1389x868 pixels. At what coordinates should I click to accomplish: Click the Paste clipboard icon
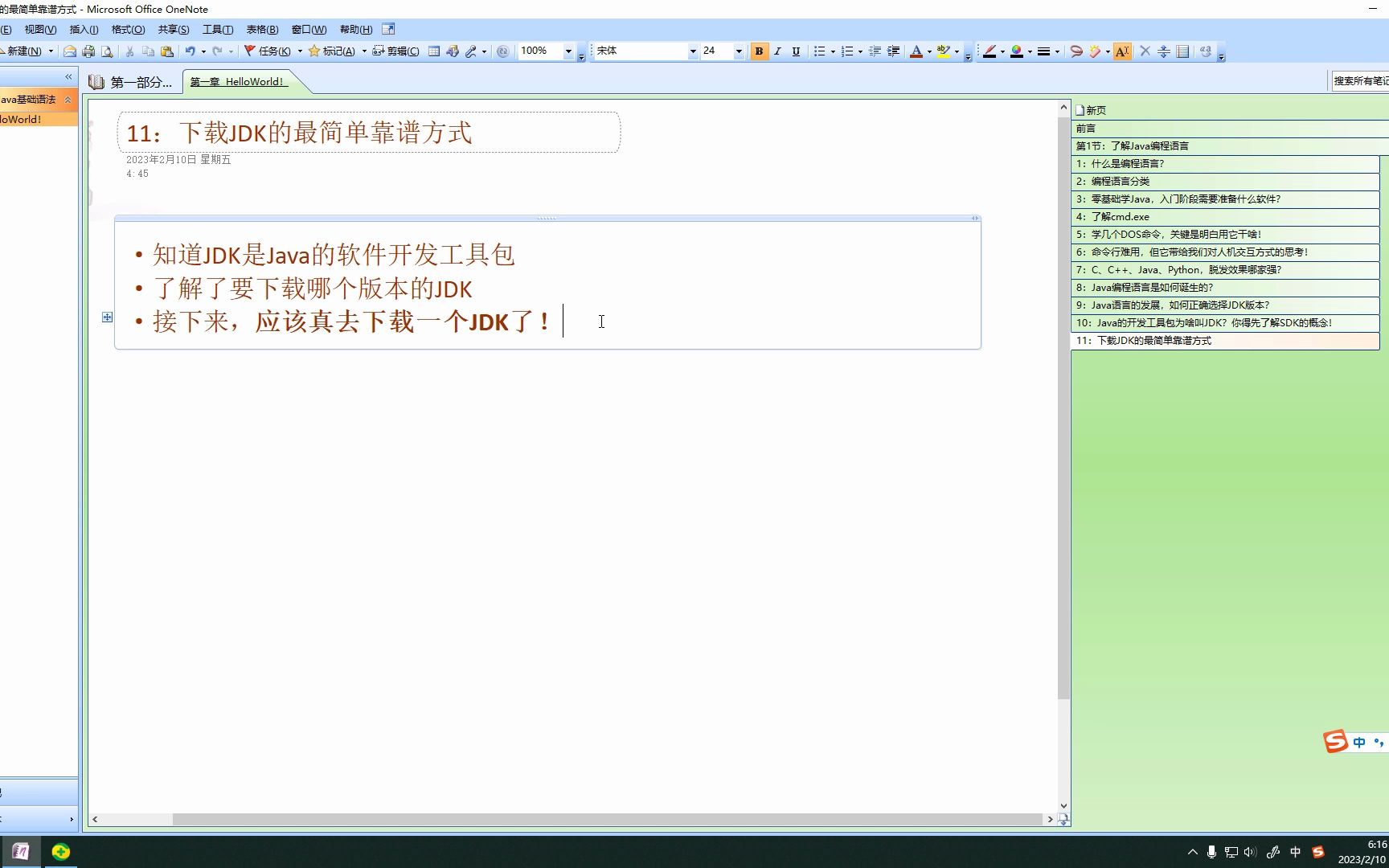(167, 51)
